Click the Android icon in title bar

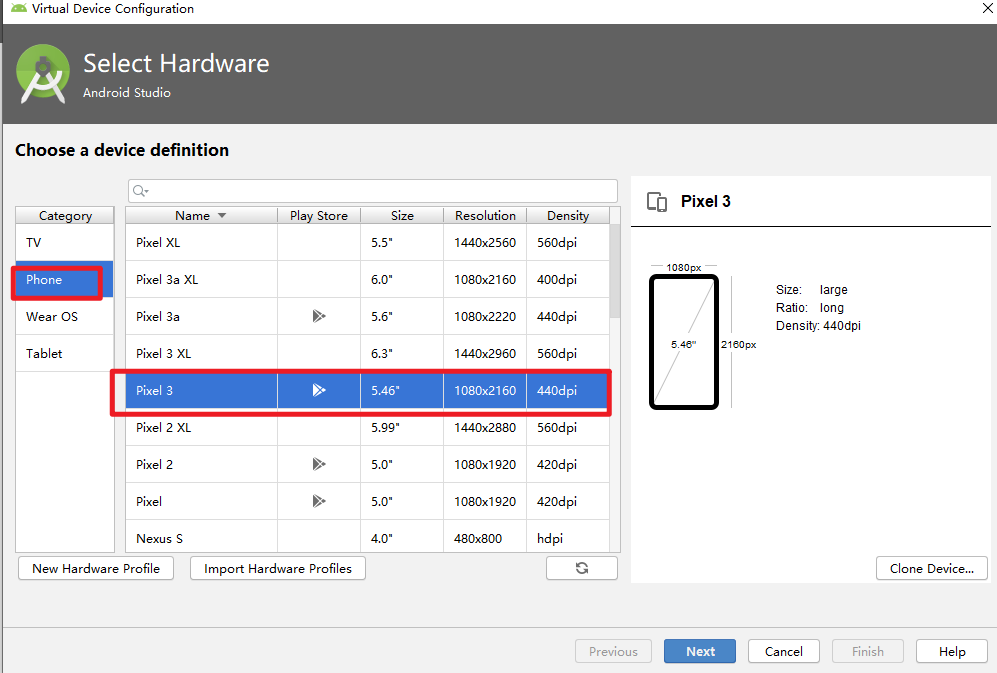19,8
